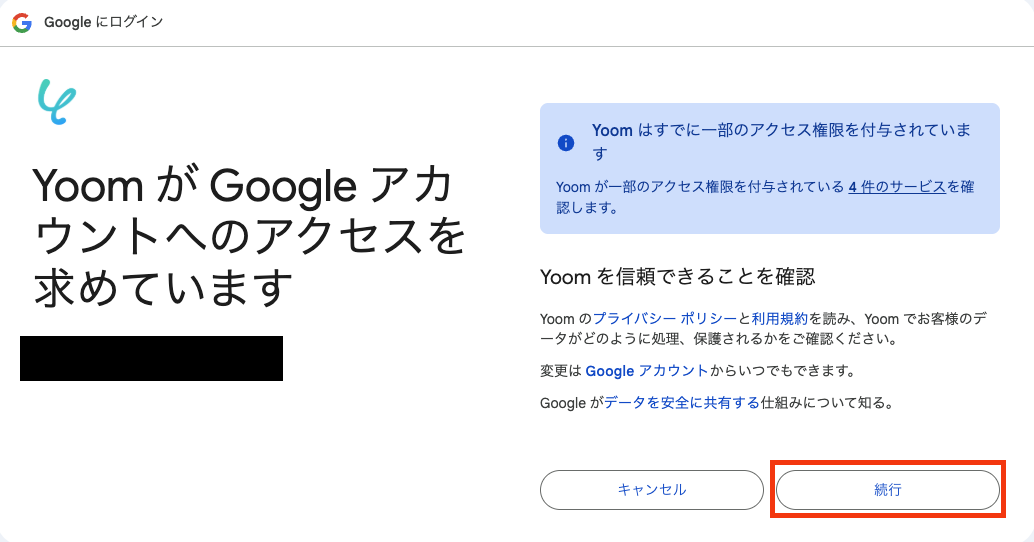Screen dimensions: 1034x542
Task: Click the いつでもできます text
Action: (x=782, y=371)
